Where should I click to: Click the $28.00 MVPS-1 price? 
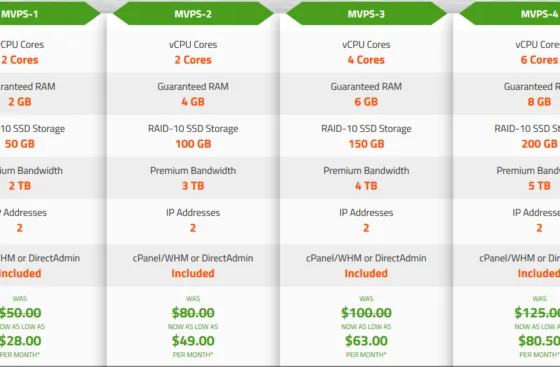pyautogui.click(x=20, y=341)
